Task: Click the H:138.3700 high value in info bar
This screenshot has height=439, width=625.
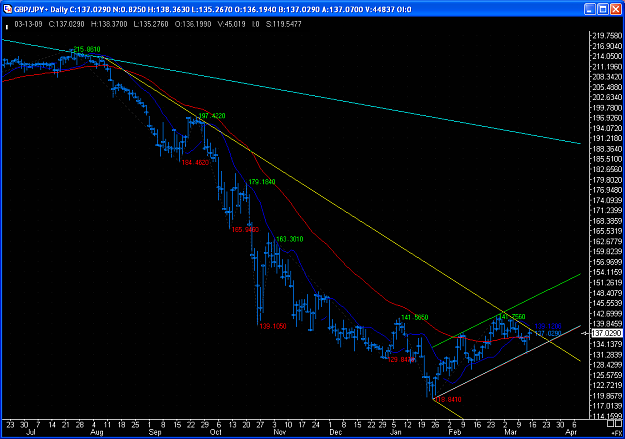Action: (x=109, y=24)
